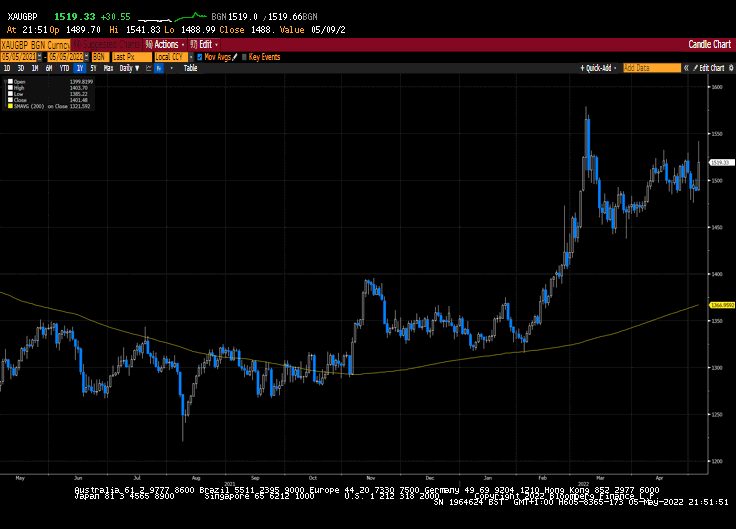Viewport: 736px width, 529px height.
Task: Click the Edit Chart pencil button
Action: 709,68
